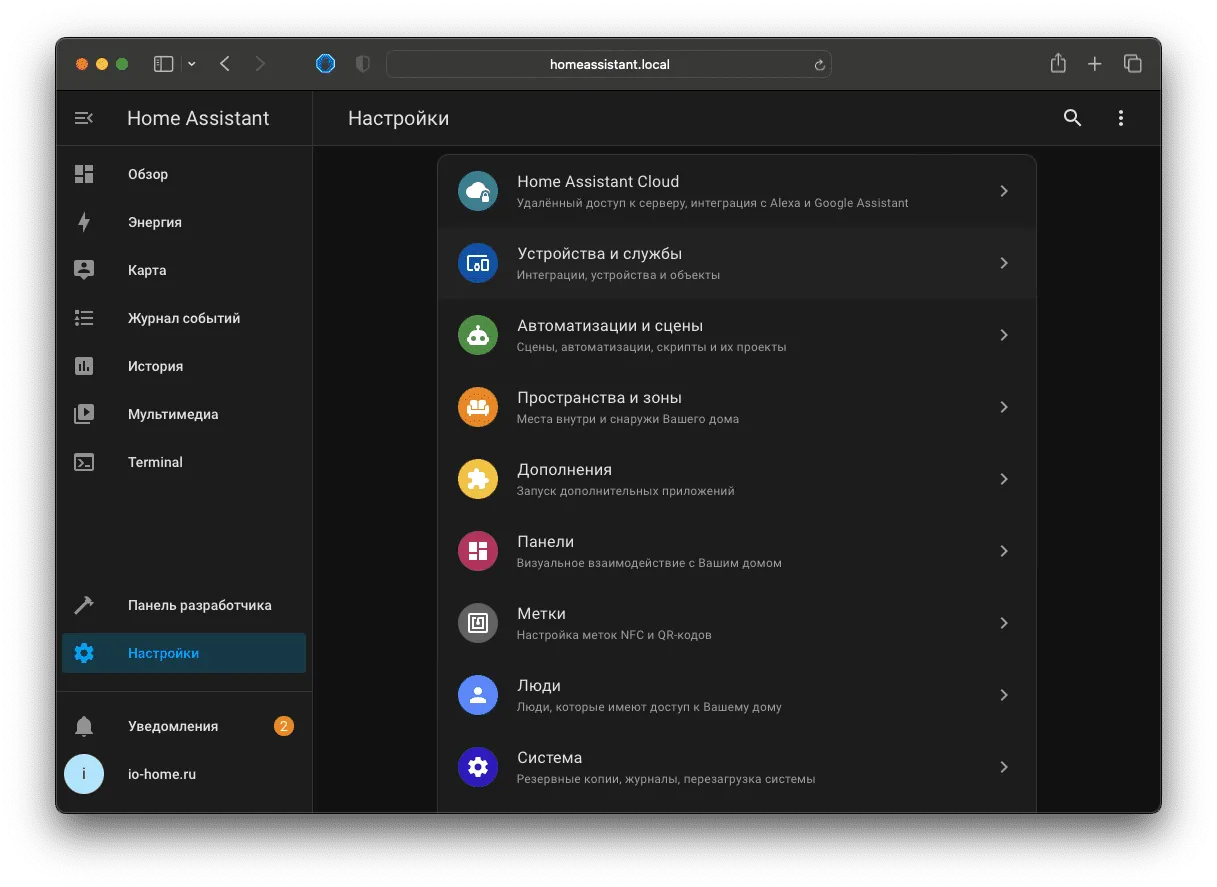This screenshot has height=887, width=1217.
Task: Click the Автоматизации и сцены robot icon
Action: (x=478, y=335)
